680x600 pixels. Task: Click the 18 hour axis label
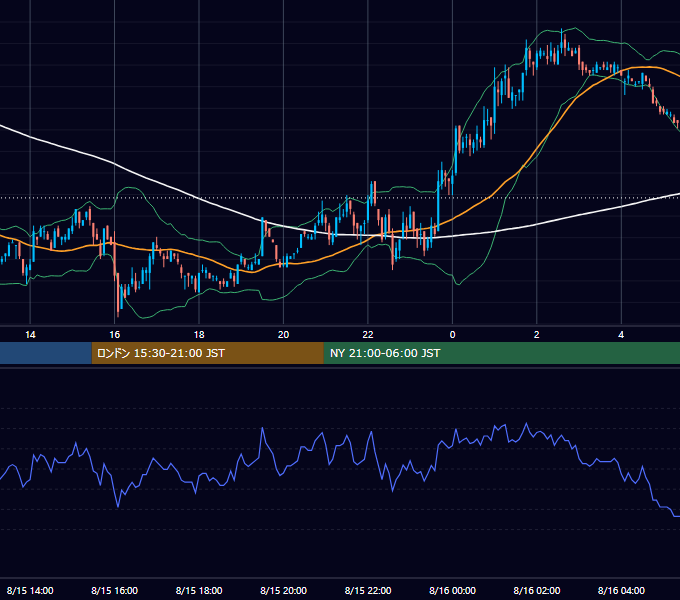click(x=199, y=335)
